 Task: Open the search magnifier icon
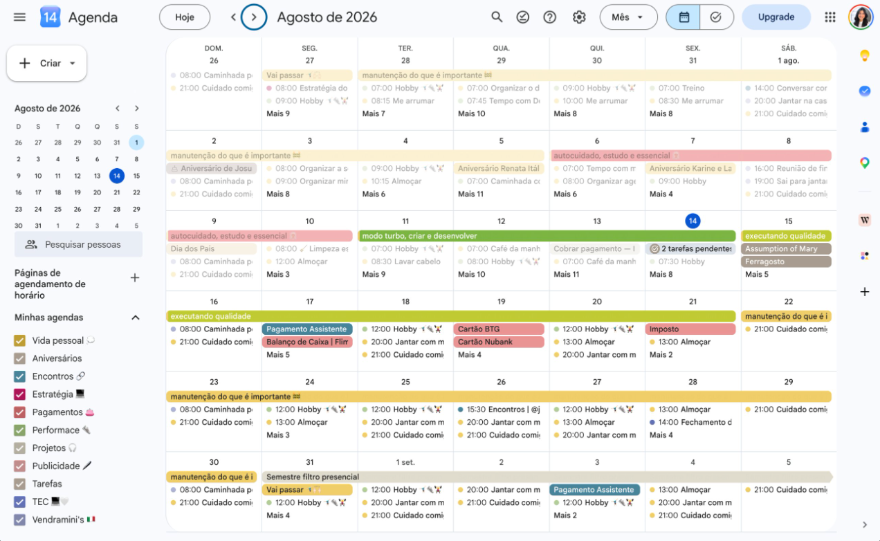click(497, 17)
